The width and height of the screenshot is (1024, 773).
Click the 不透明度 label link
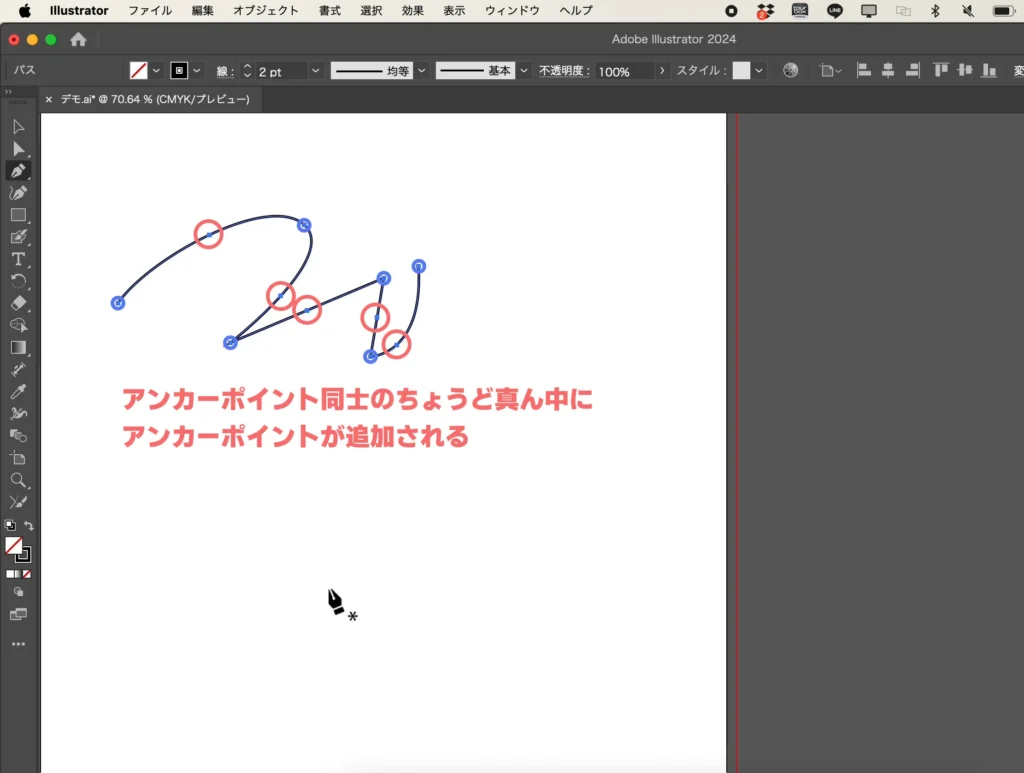point(562,71)
